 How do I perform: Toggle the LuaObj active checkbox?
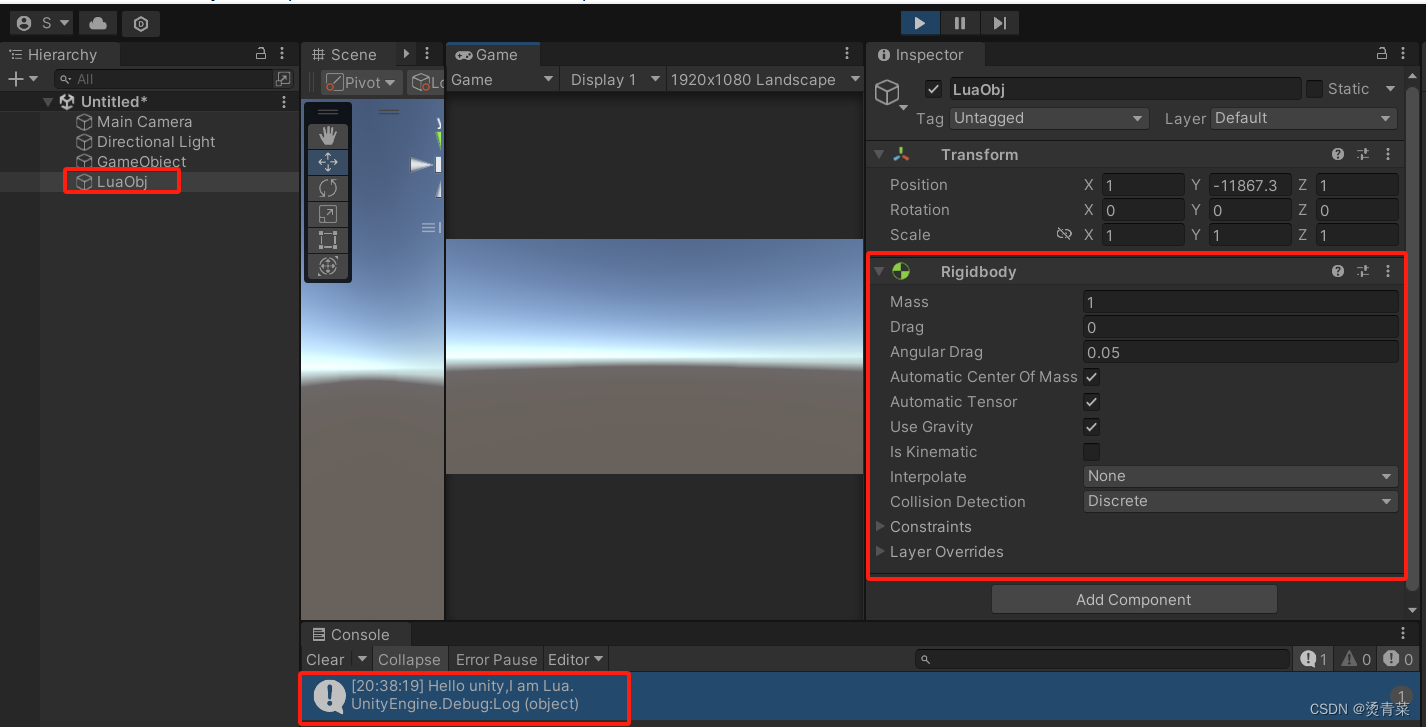[934, 89]
